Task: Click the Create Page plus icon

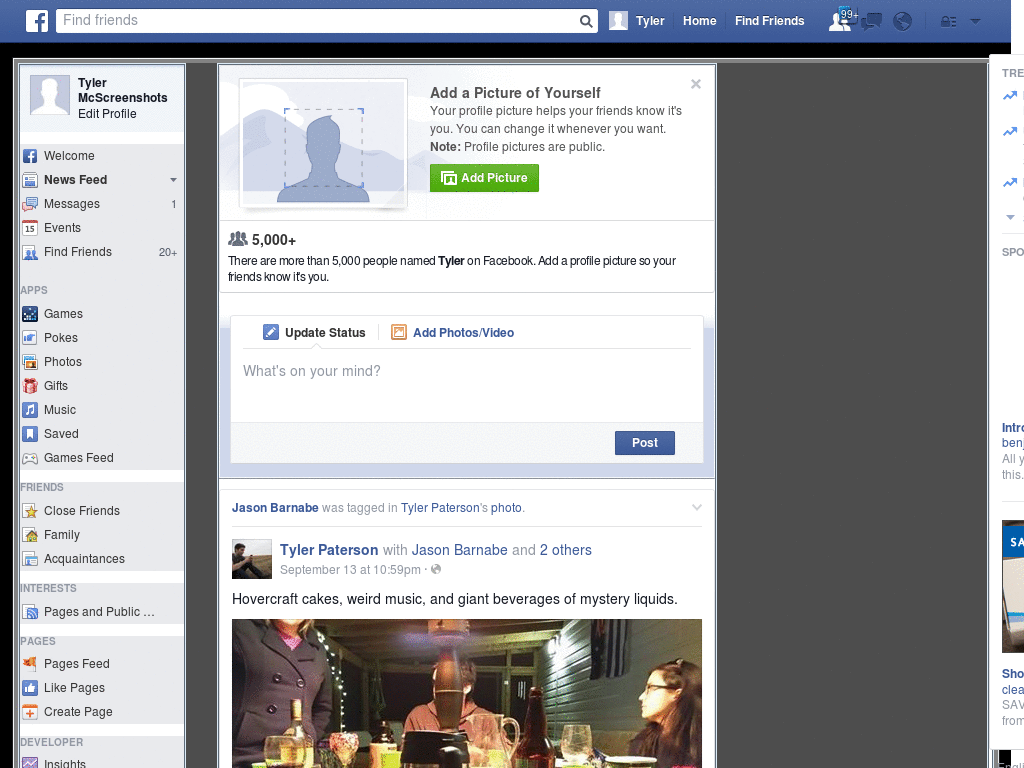Action: (30, 712)
